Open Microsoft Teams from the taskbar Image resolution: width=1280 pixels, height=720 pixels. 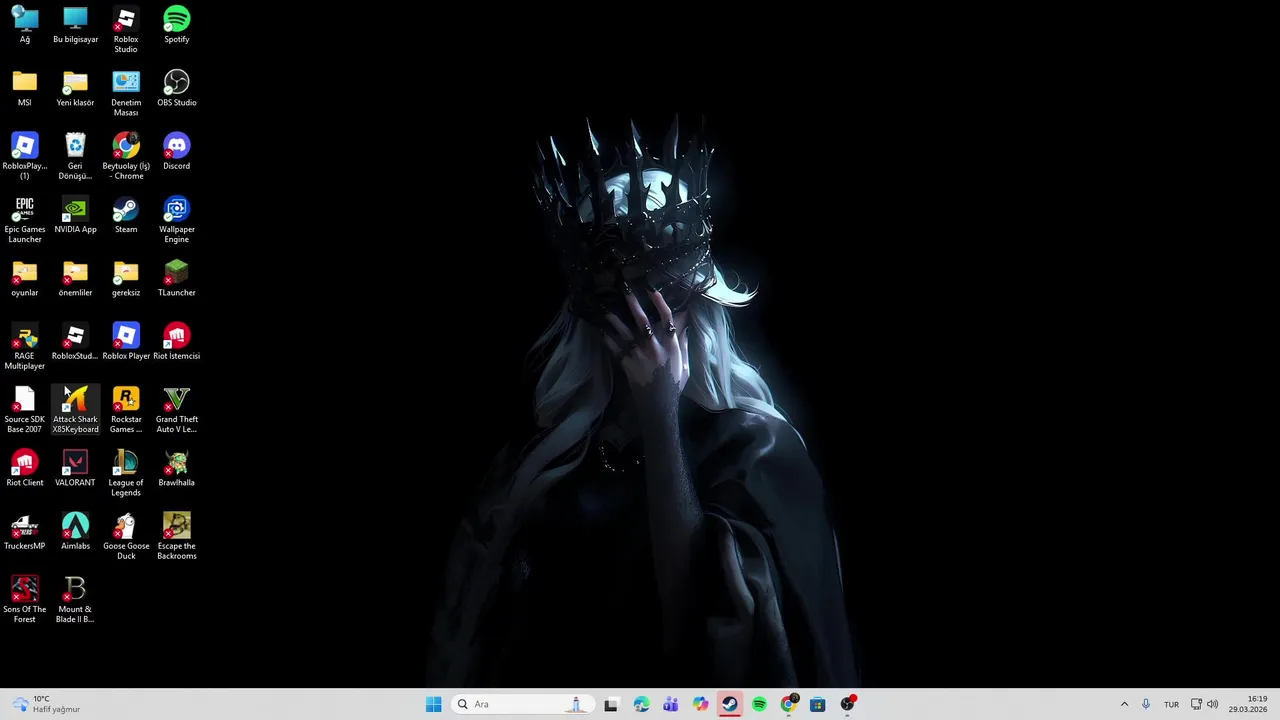point(670,704)
